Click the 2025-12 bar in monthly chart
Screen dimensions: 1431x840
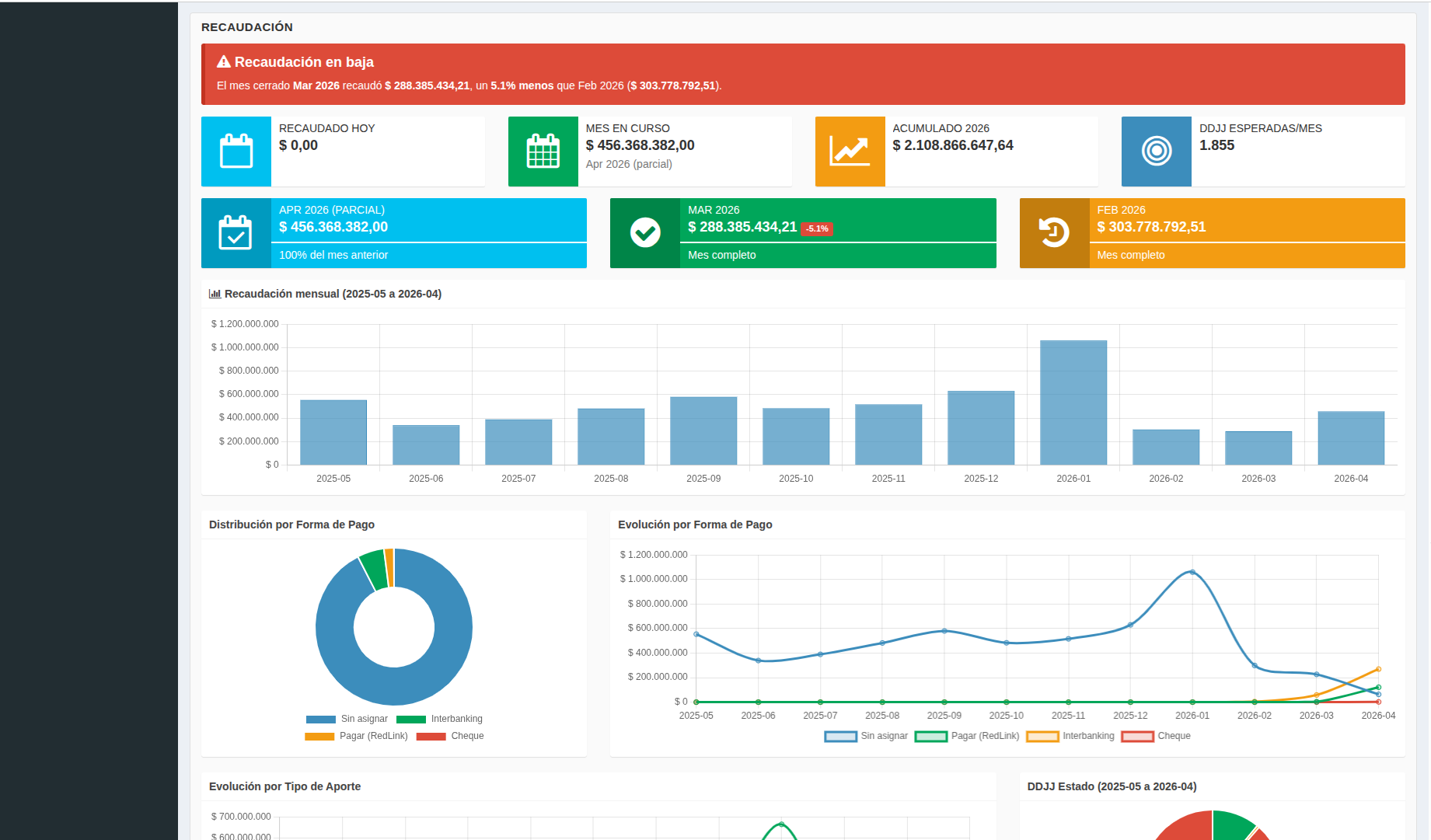[x=981, y=428]
